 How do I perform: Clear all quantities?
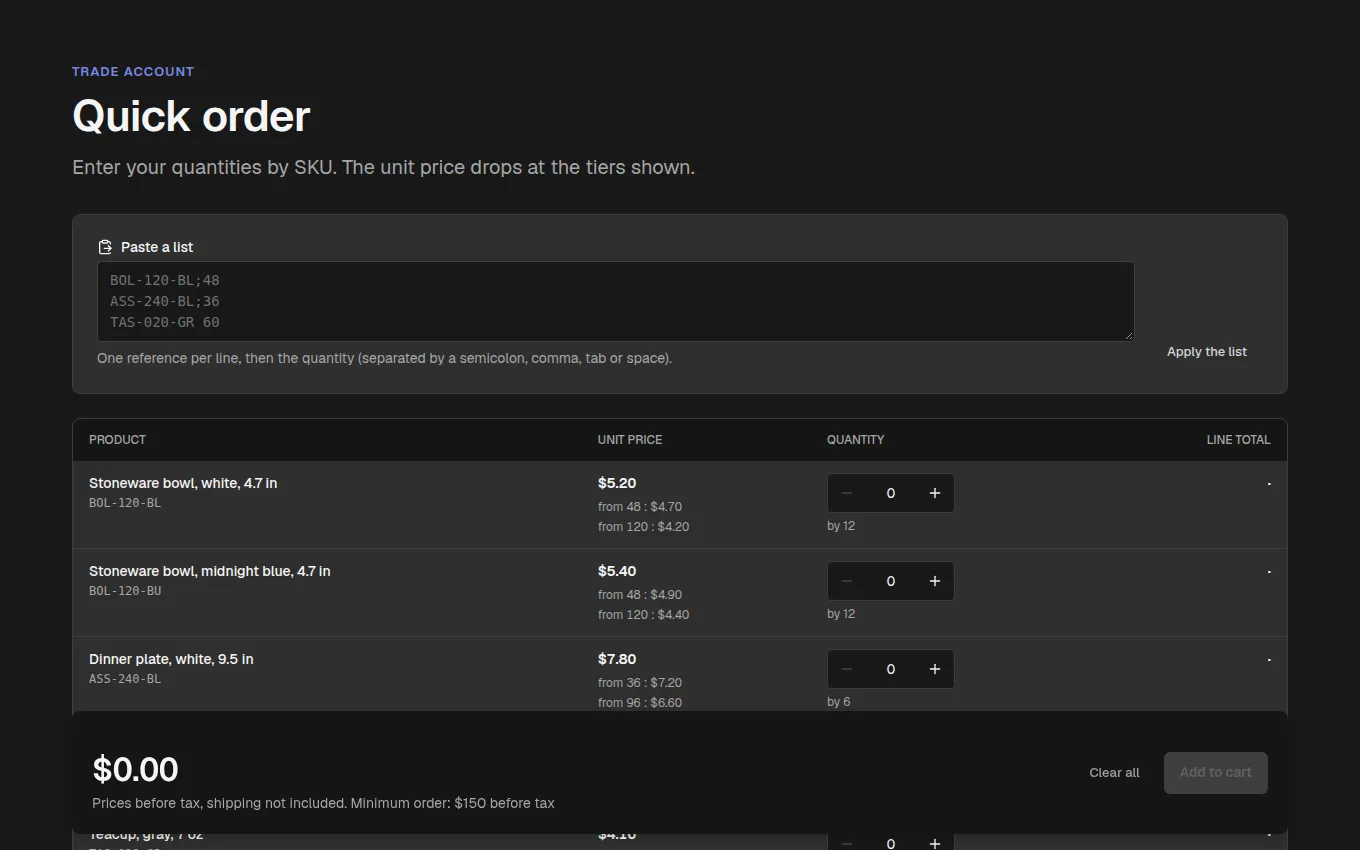(x=1114, y=773)
